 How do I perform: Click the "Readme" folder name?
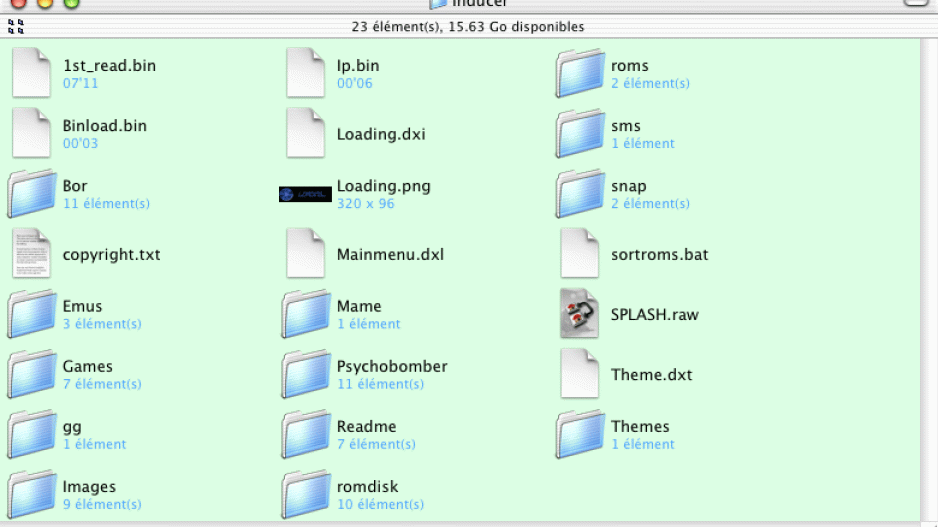tap(366, 427)
